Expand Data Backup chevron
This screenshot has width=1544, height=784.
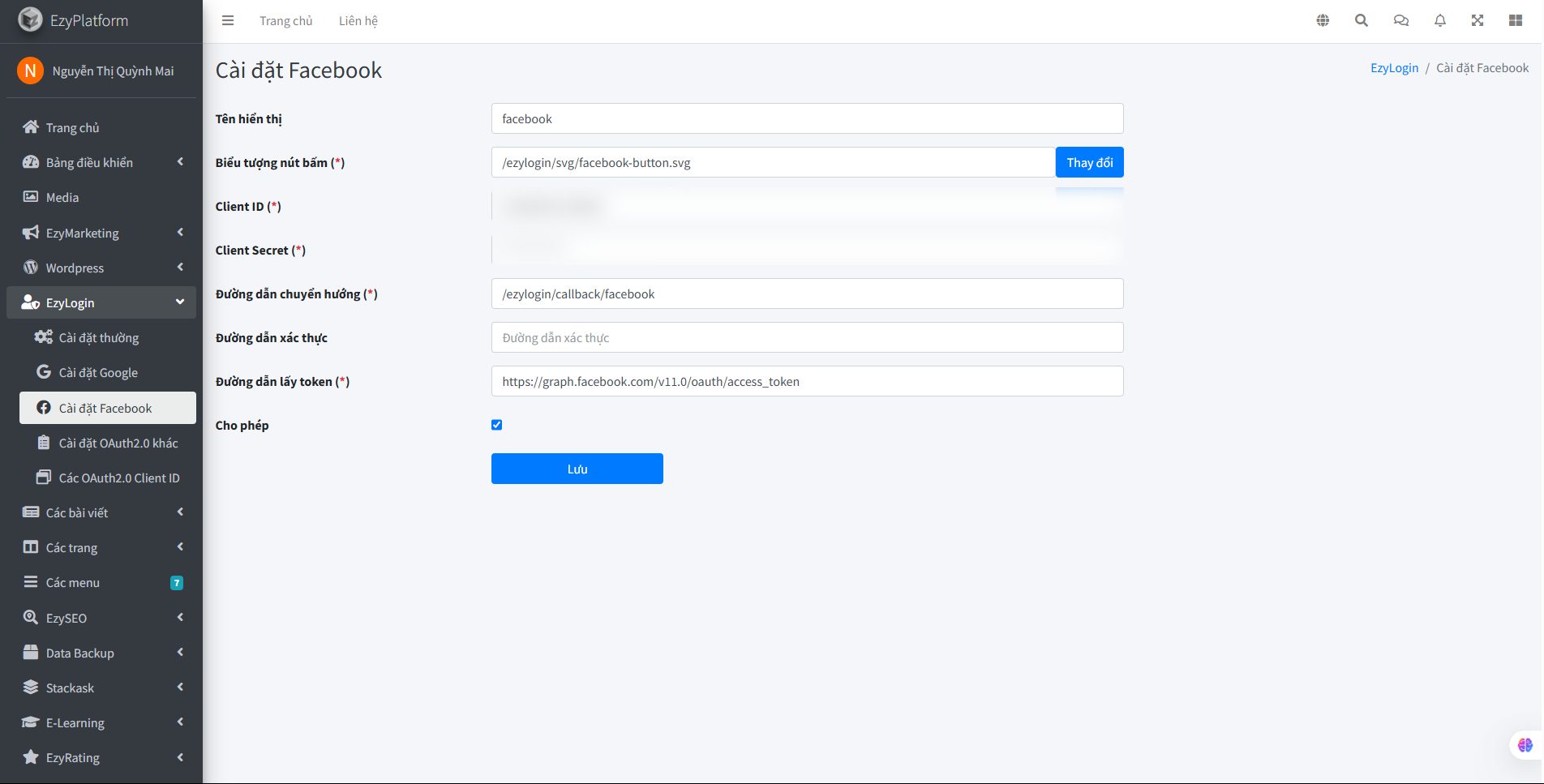point(180,652)
